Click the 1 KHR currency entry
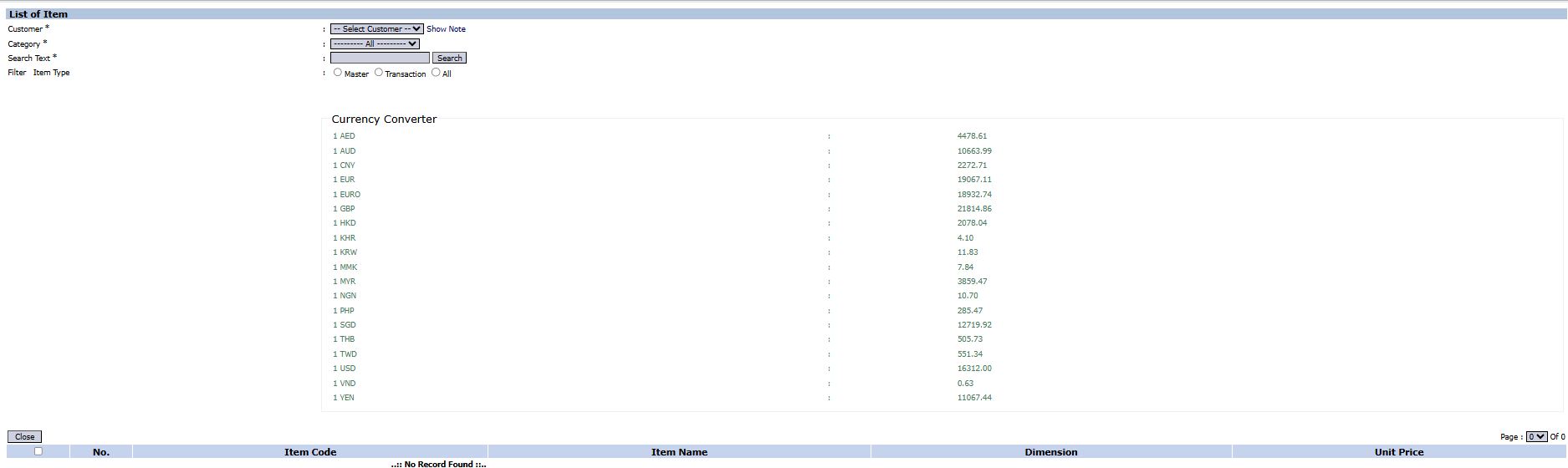 click(345, 238)
